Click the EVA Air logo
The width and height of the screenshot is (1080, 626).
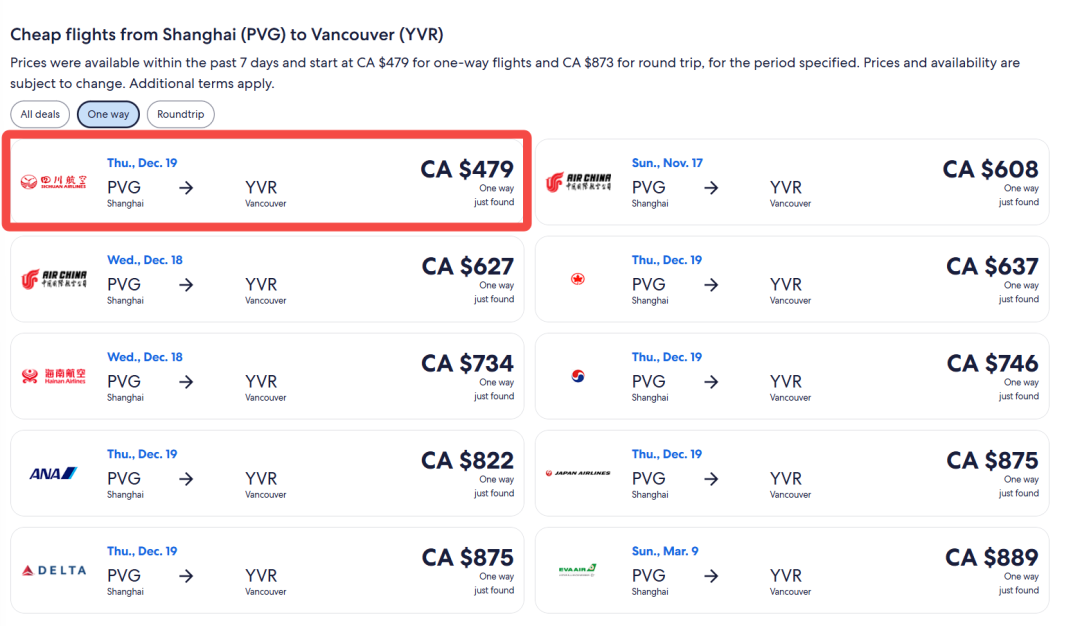[x=577, y=570]
